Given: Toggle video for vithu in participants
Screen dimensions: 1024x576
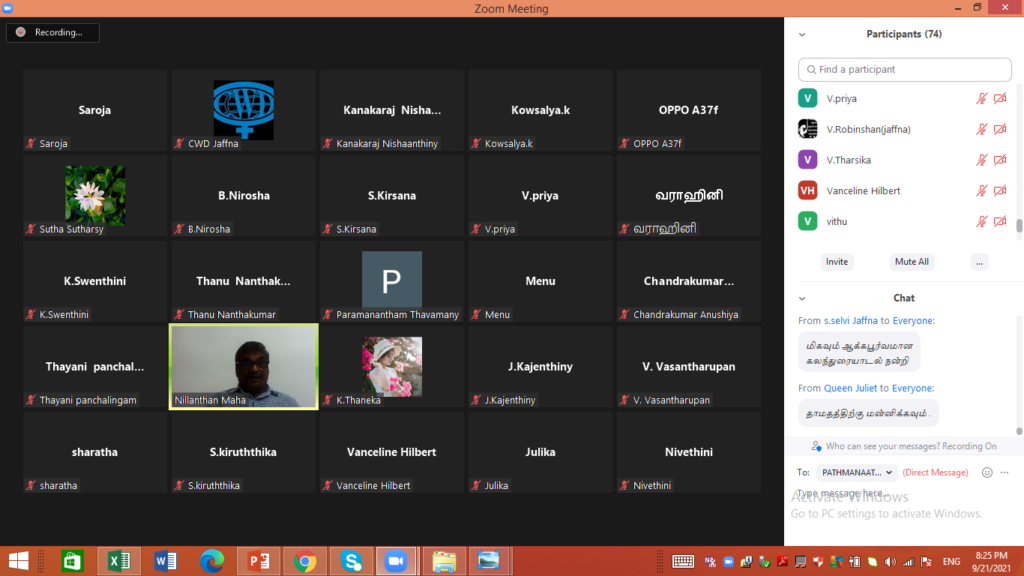Looking at the screenshot, I should point(1000,221).
